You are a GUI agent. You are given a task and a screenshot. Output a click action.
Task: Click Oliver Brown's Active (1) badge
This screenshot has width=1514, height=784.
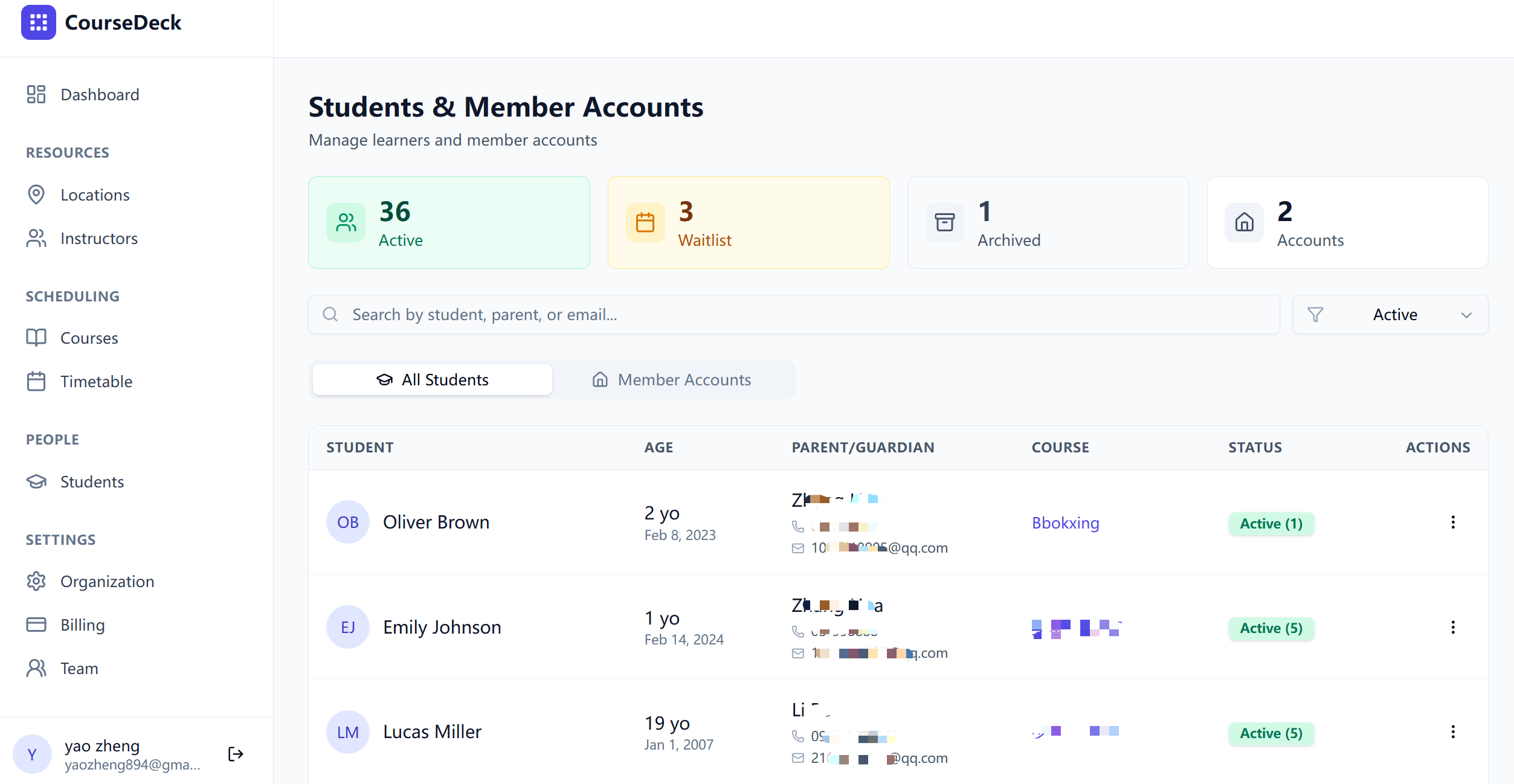tap(1271, 524)
